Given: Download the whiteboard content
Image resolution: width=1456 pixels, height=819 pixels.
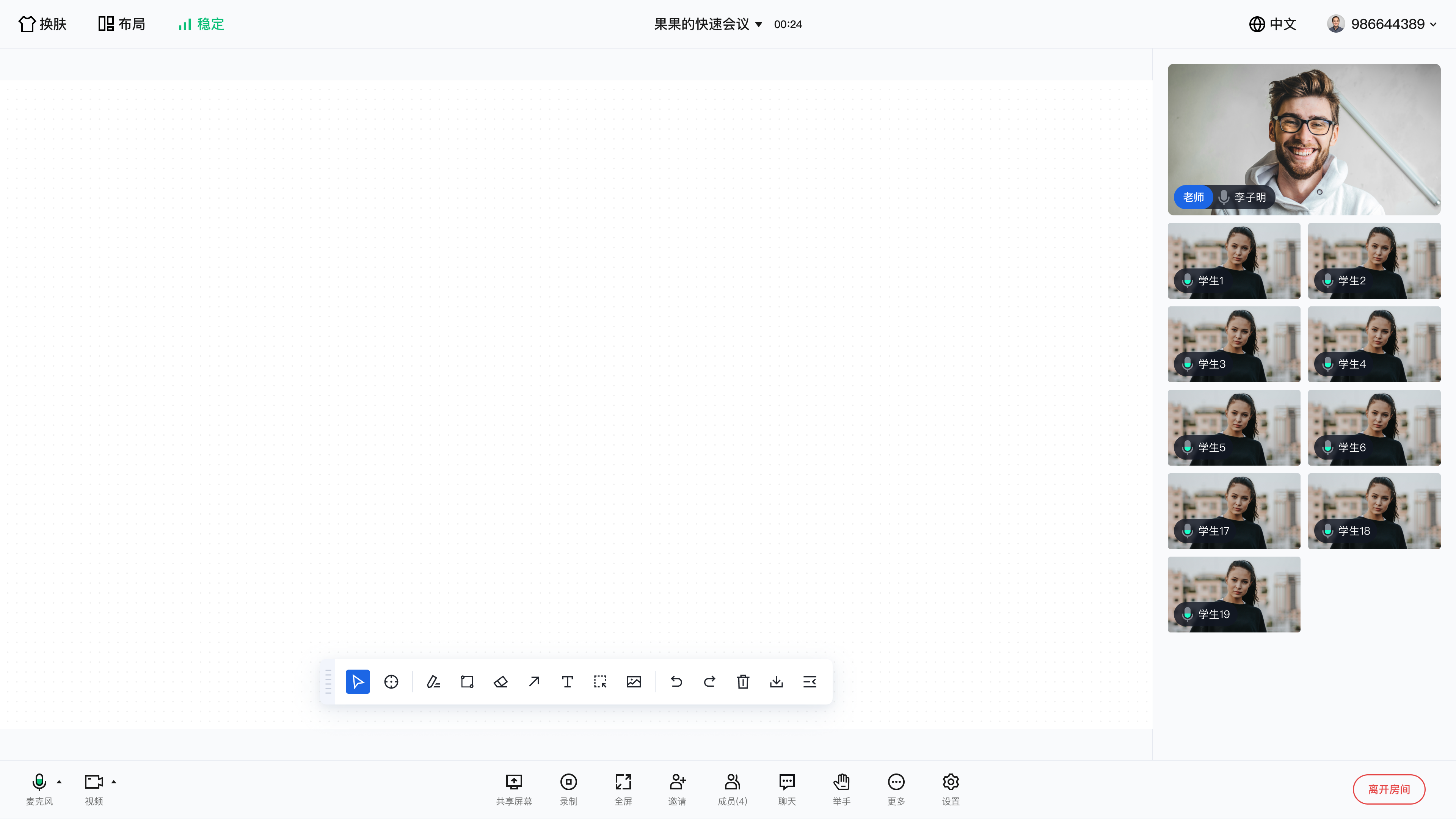Looking at the screenshot, I should [776, 682].
